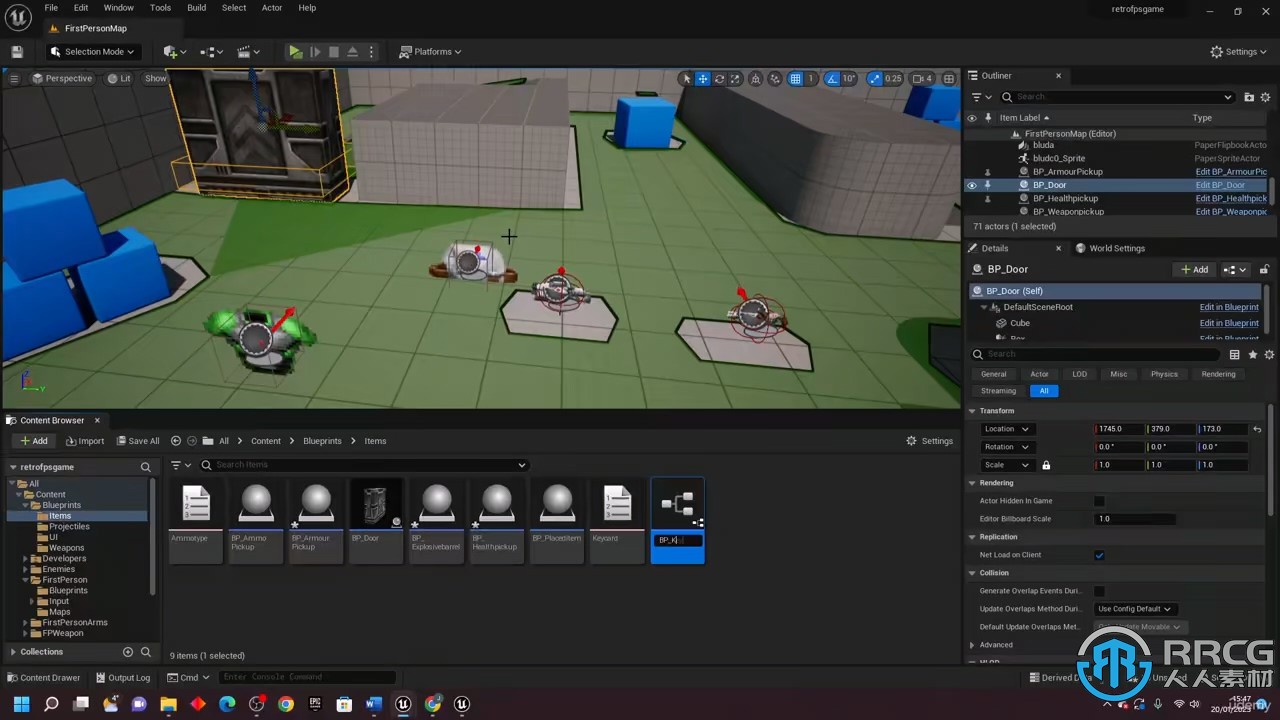Open the Output Log panel
Screen dimensions: 1280x720
point(121,678)
